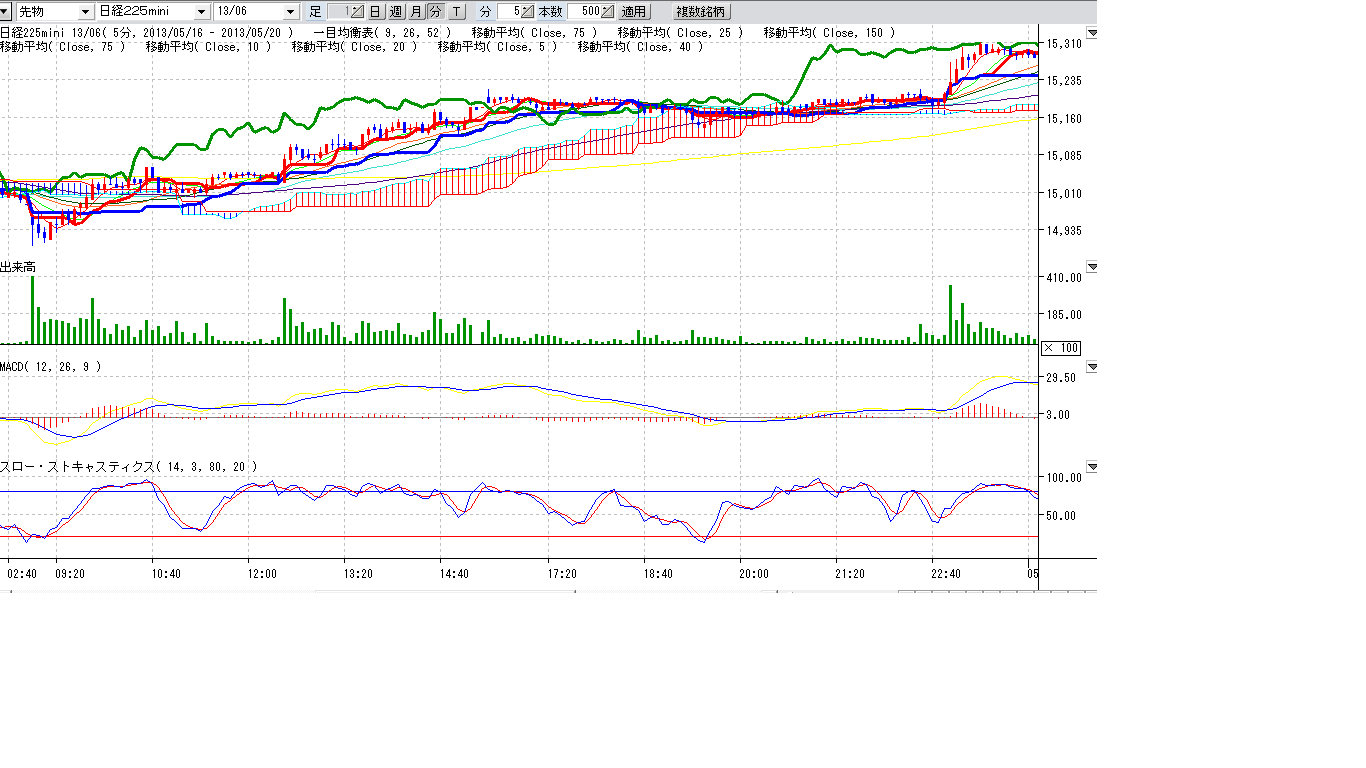Click the spinner icon beside the 足 field
1366x768 pixels.
(x=357, y=12)
